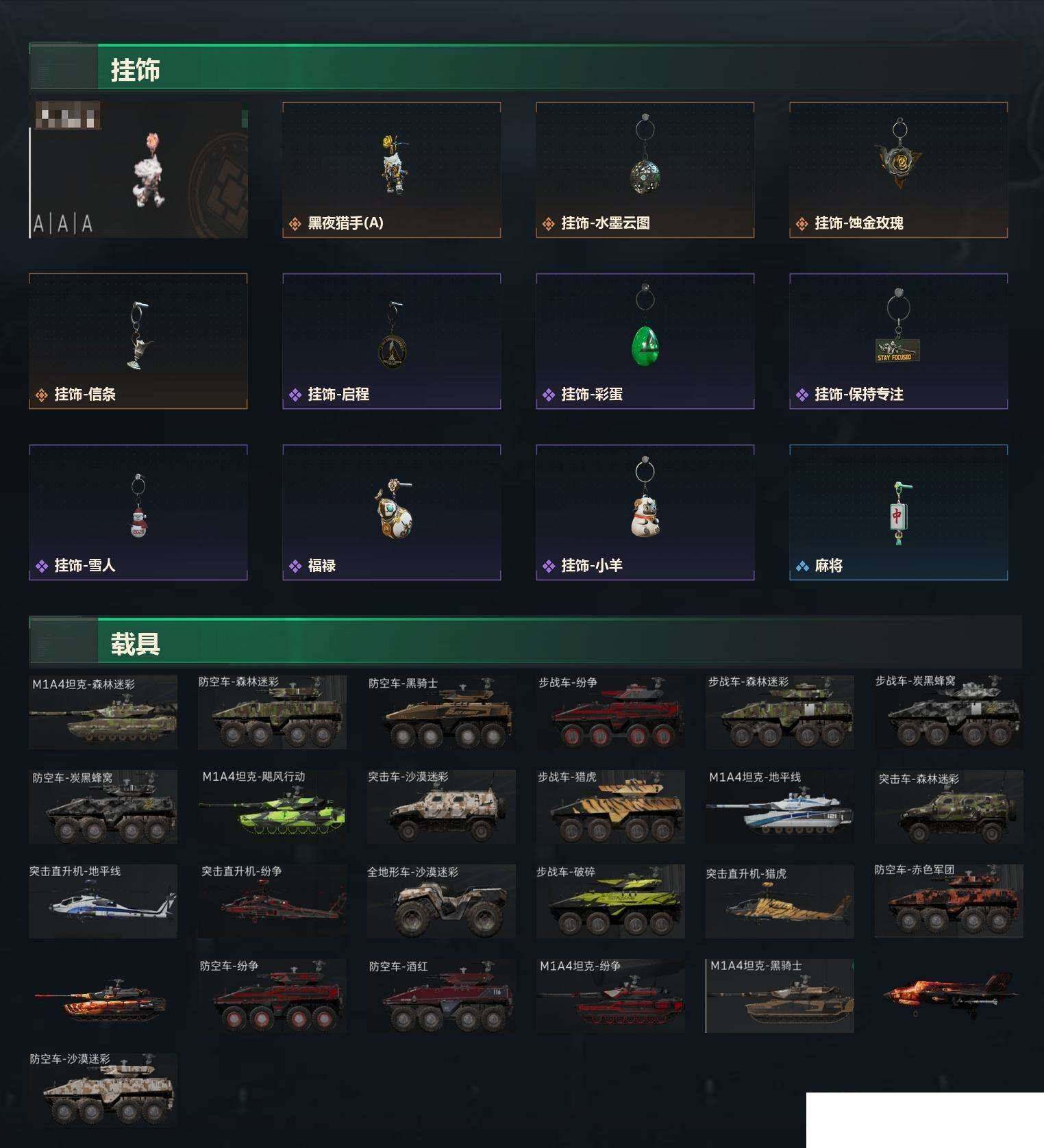Choose the 麻将 mahjong tile charm
The width and height of the screenshot is (1044, 1148).
point(898,512)
